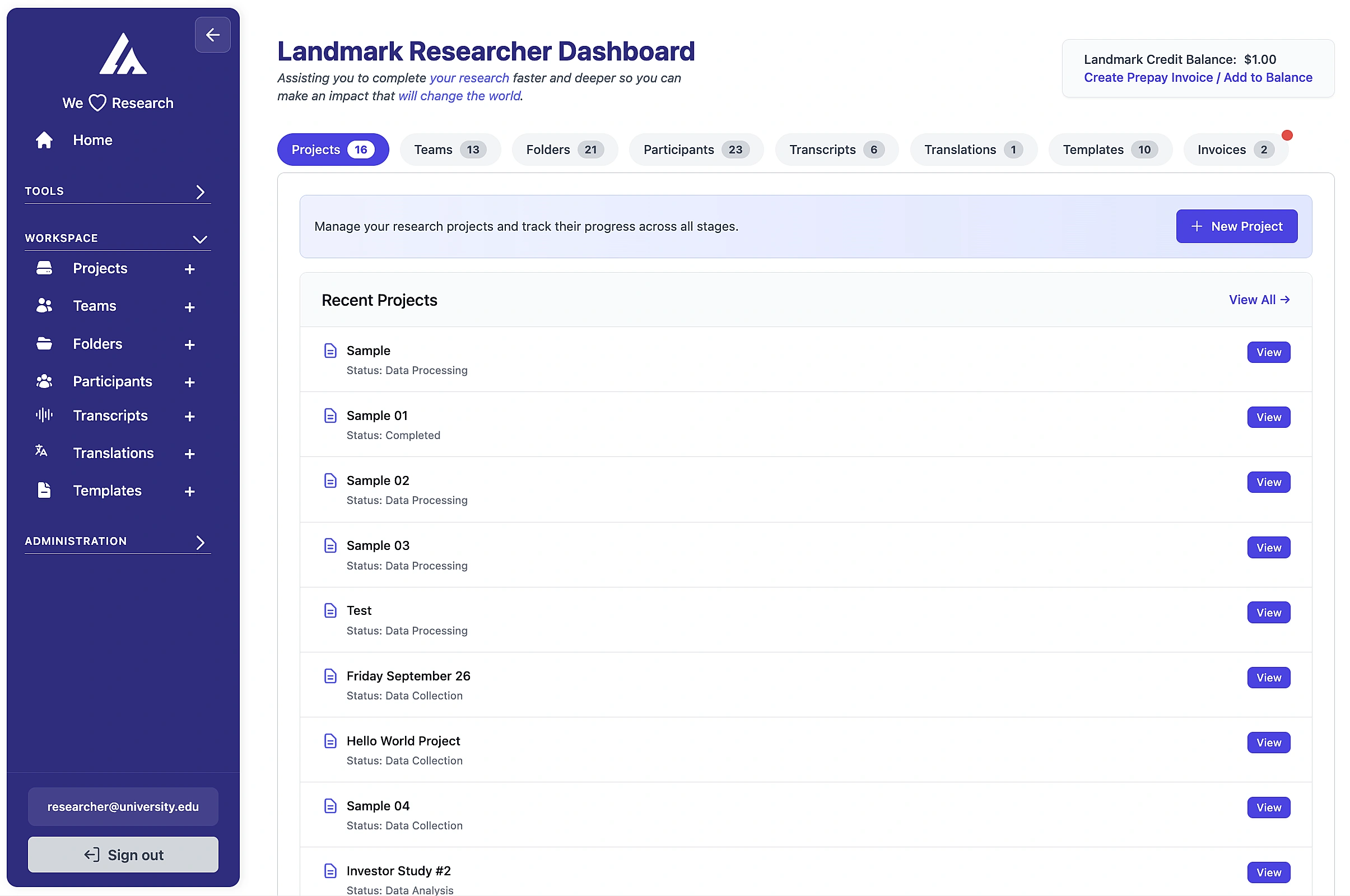Image resolution: width=1350 pixels, height=896 pixels.
Task: Expand the Administration section
Action: [x=200, y=542]
